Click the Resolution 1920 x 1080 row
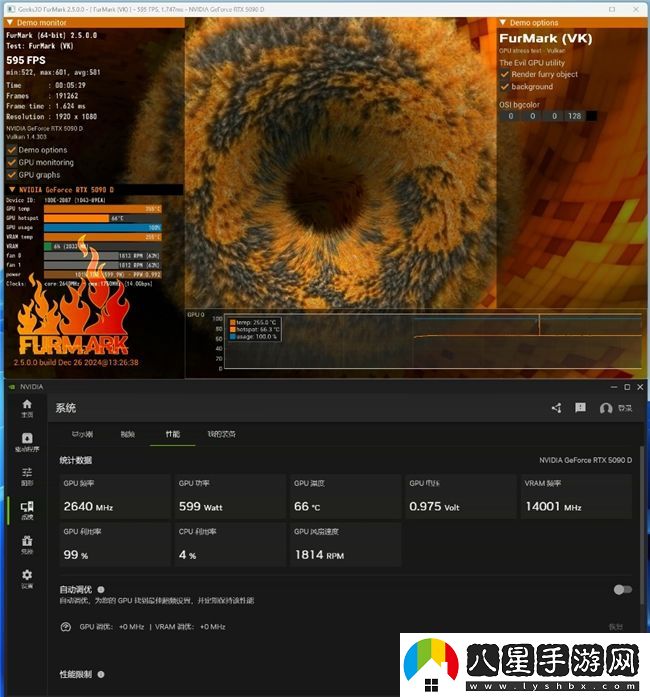The height and width of the screenshot is (697, 650). (x=52, y=116)
